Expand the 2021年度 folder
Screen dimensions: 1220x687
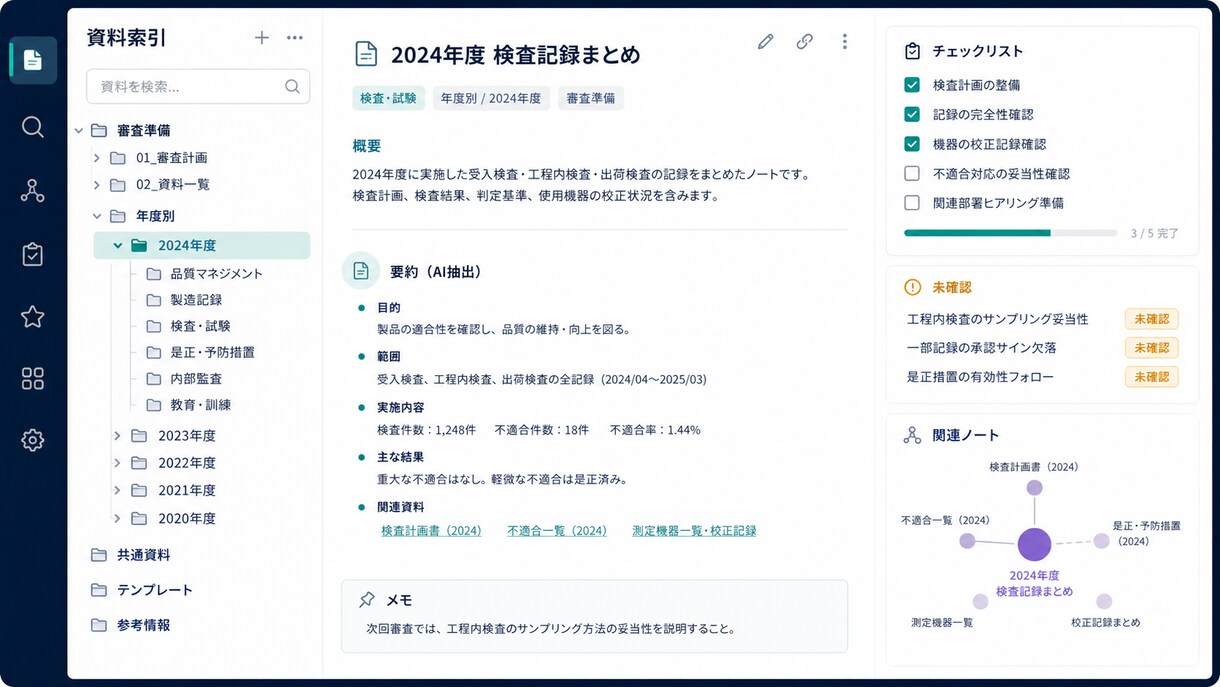pyautogui.click(x=117, y=490)
